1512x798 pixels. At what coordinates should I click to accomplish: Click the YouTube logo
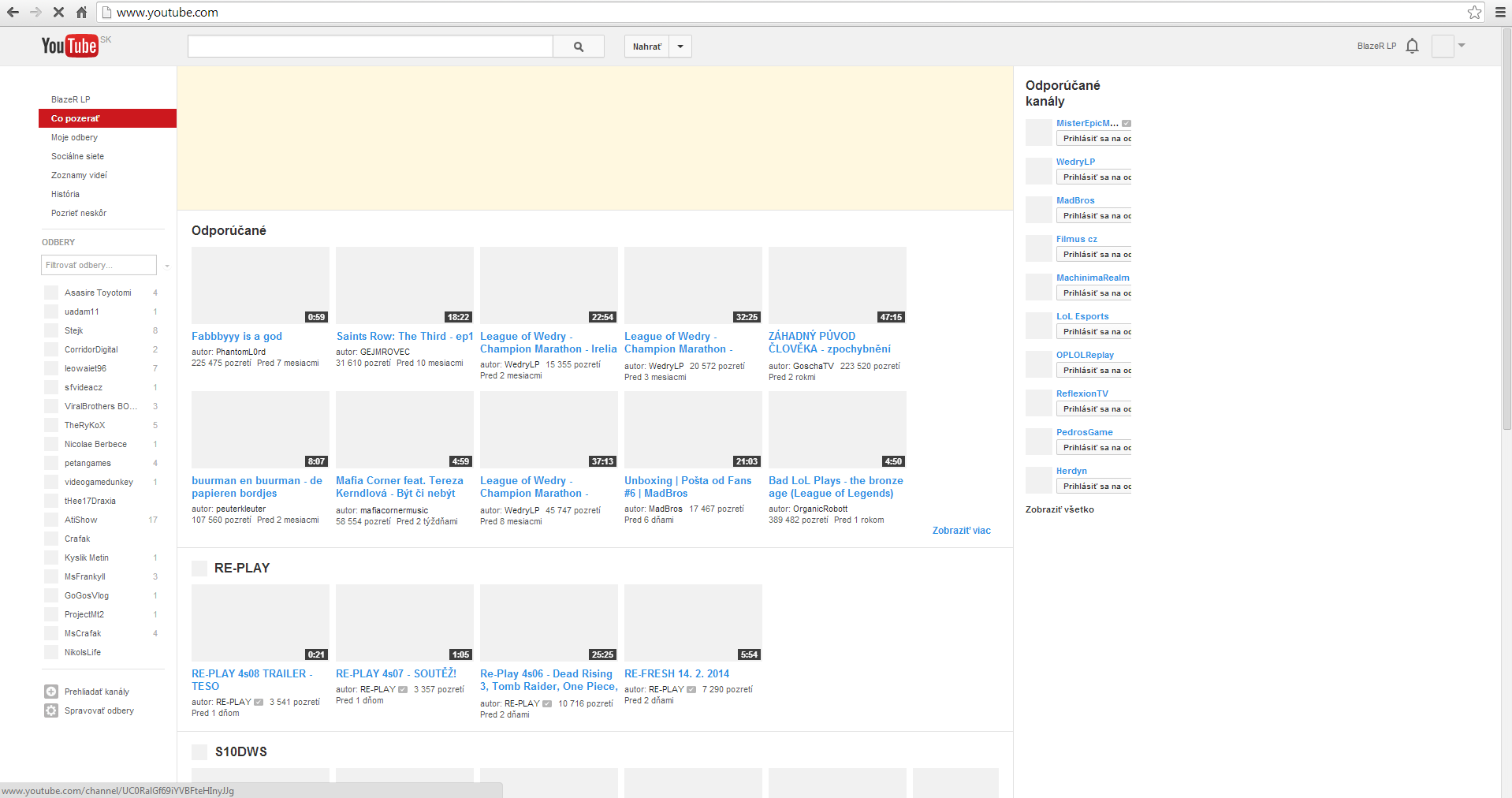coord(70,46)
